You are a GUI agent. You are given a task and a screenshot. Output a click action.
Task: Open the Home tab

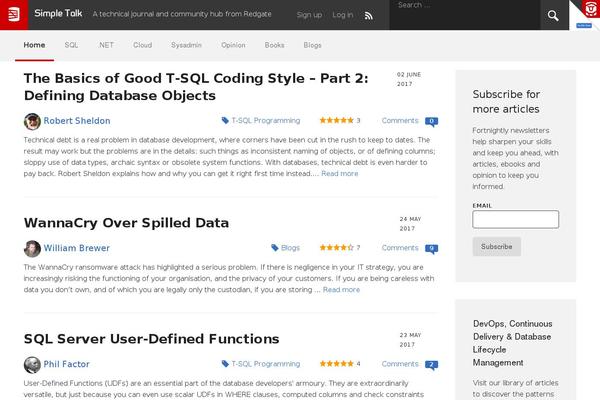click(34, 45)
